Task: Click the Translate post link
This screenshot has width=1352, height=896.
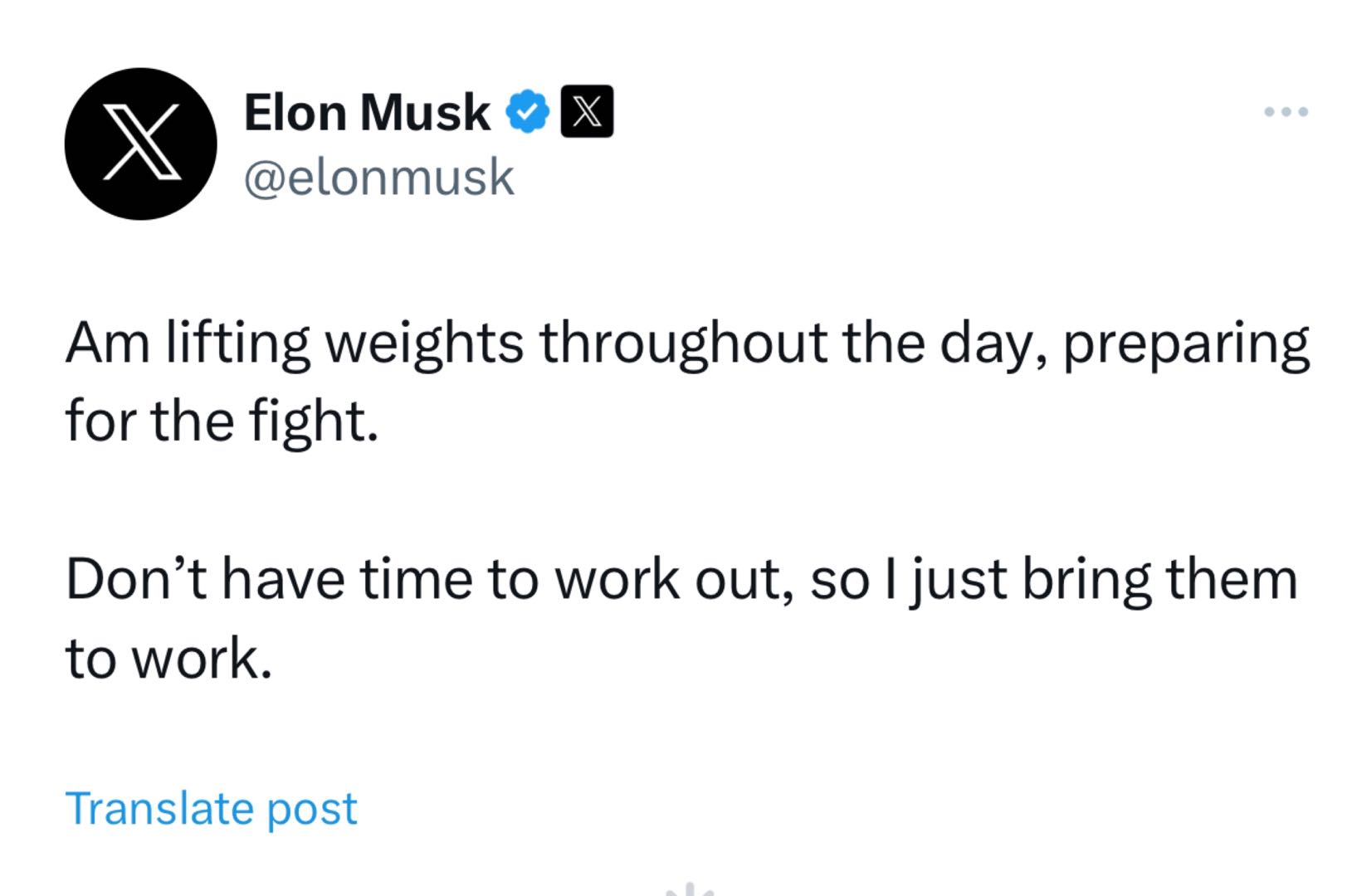Action: [x=211, y=807]
